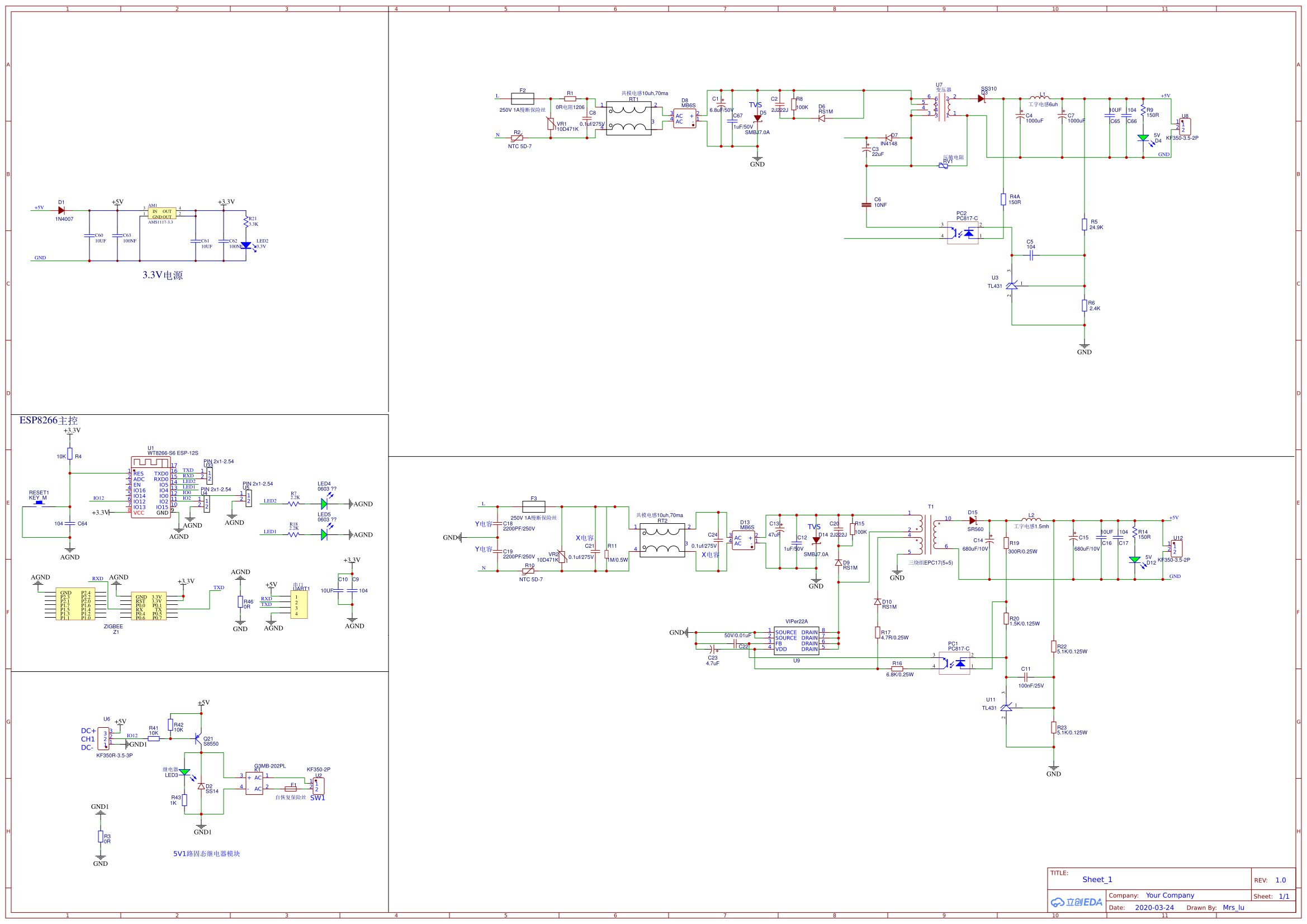Select the R46 0R resistor
1307x924 pixels.
240,602
